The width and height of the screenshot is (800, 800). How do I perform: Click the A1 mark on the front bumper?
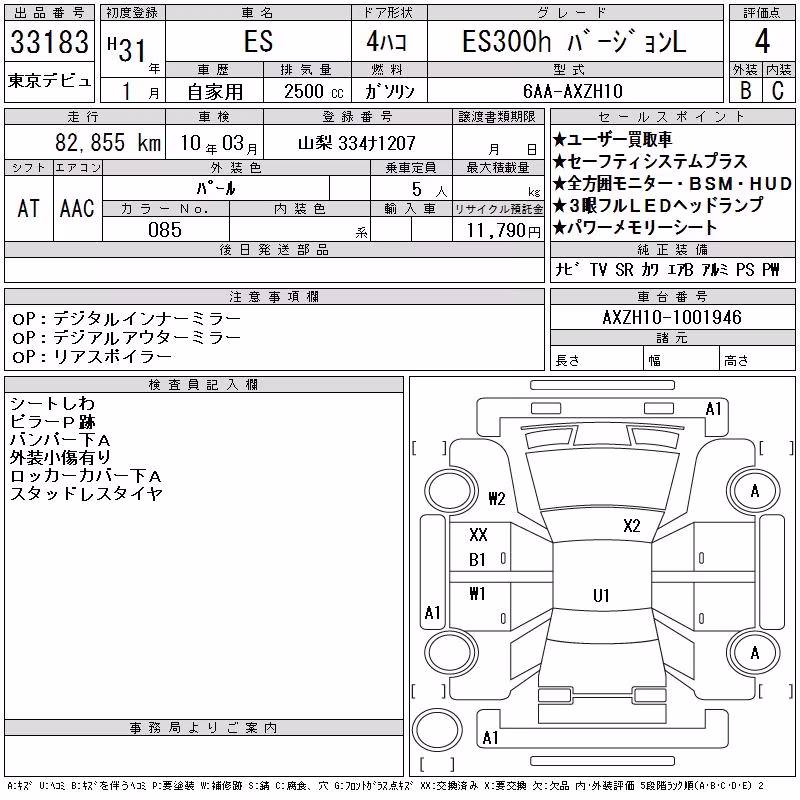tap(714, 409)
